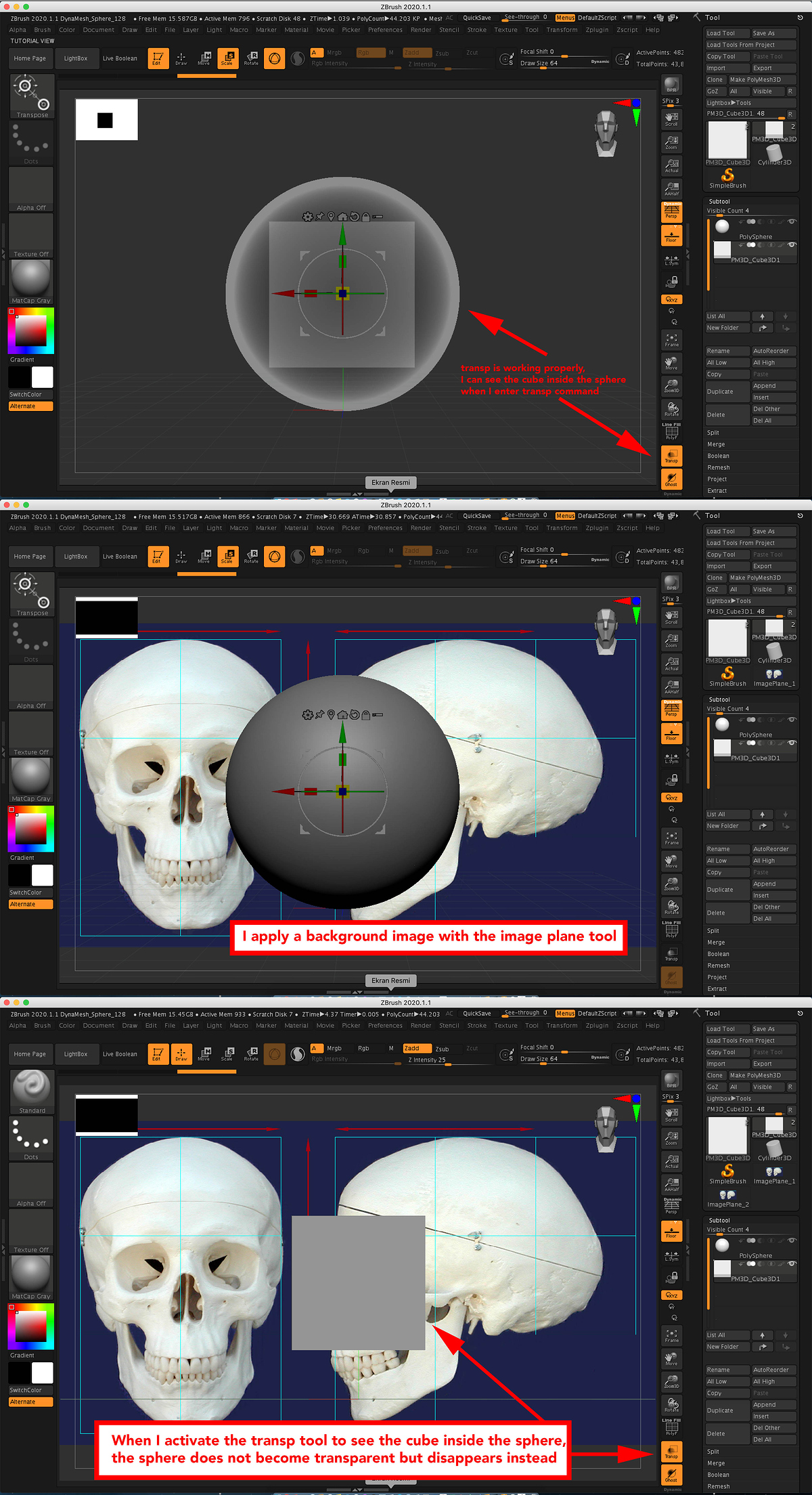Open Brush menu in top screenshot

(x=43, y=30)
